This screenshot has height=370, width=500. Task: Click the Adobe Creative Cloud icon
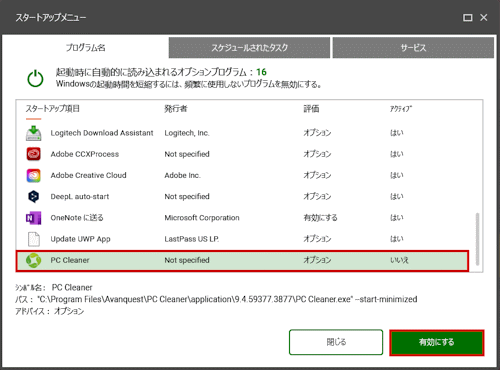click(x=33, y=175)
